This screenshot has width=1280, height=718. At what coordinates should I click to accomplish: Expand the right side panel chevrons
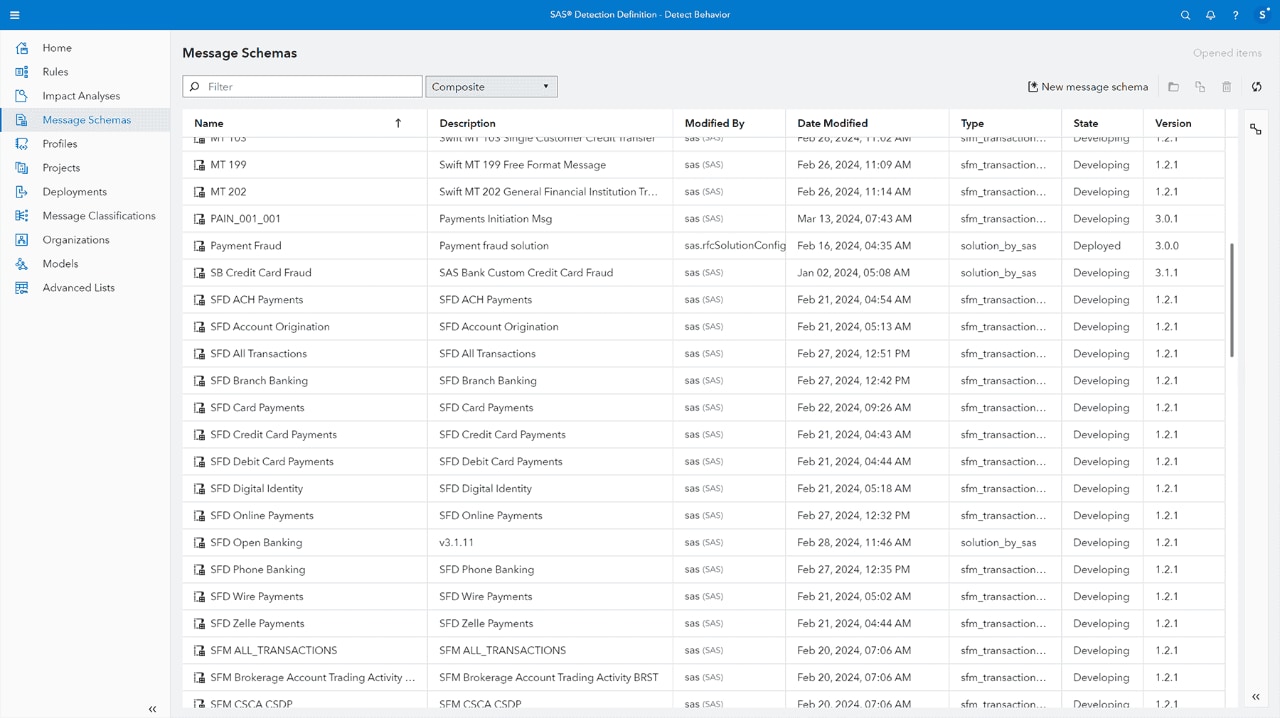(1256, 697)
